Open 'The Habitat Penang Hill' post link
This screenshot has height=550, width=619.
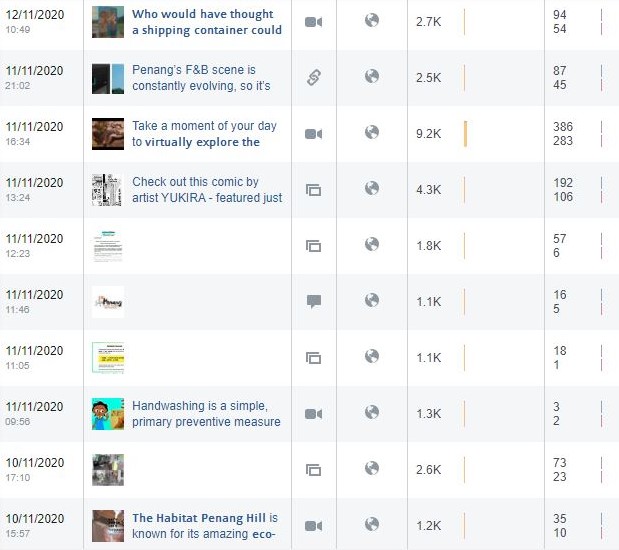pos(205,526)
